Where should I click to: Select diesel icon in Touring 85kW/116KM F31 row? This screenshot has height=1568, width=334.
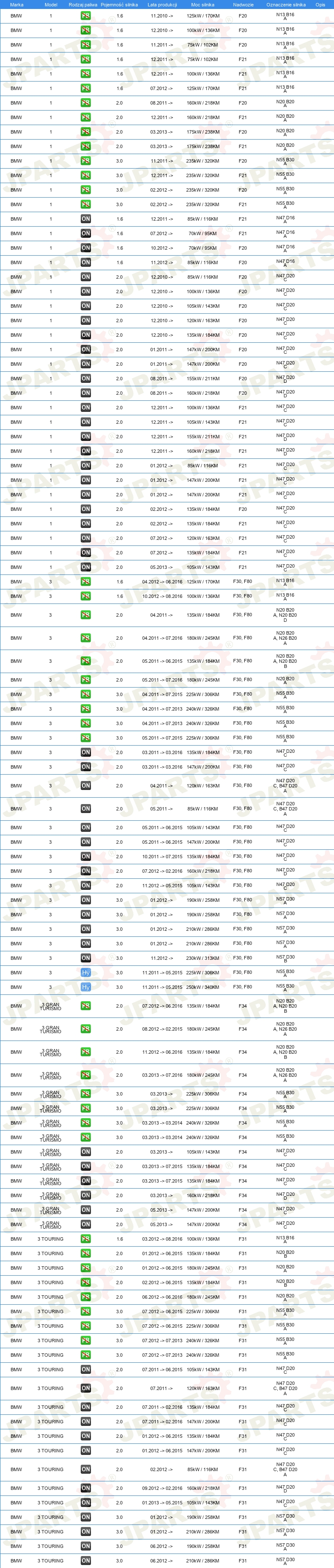coord(86,1469)
